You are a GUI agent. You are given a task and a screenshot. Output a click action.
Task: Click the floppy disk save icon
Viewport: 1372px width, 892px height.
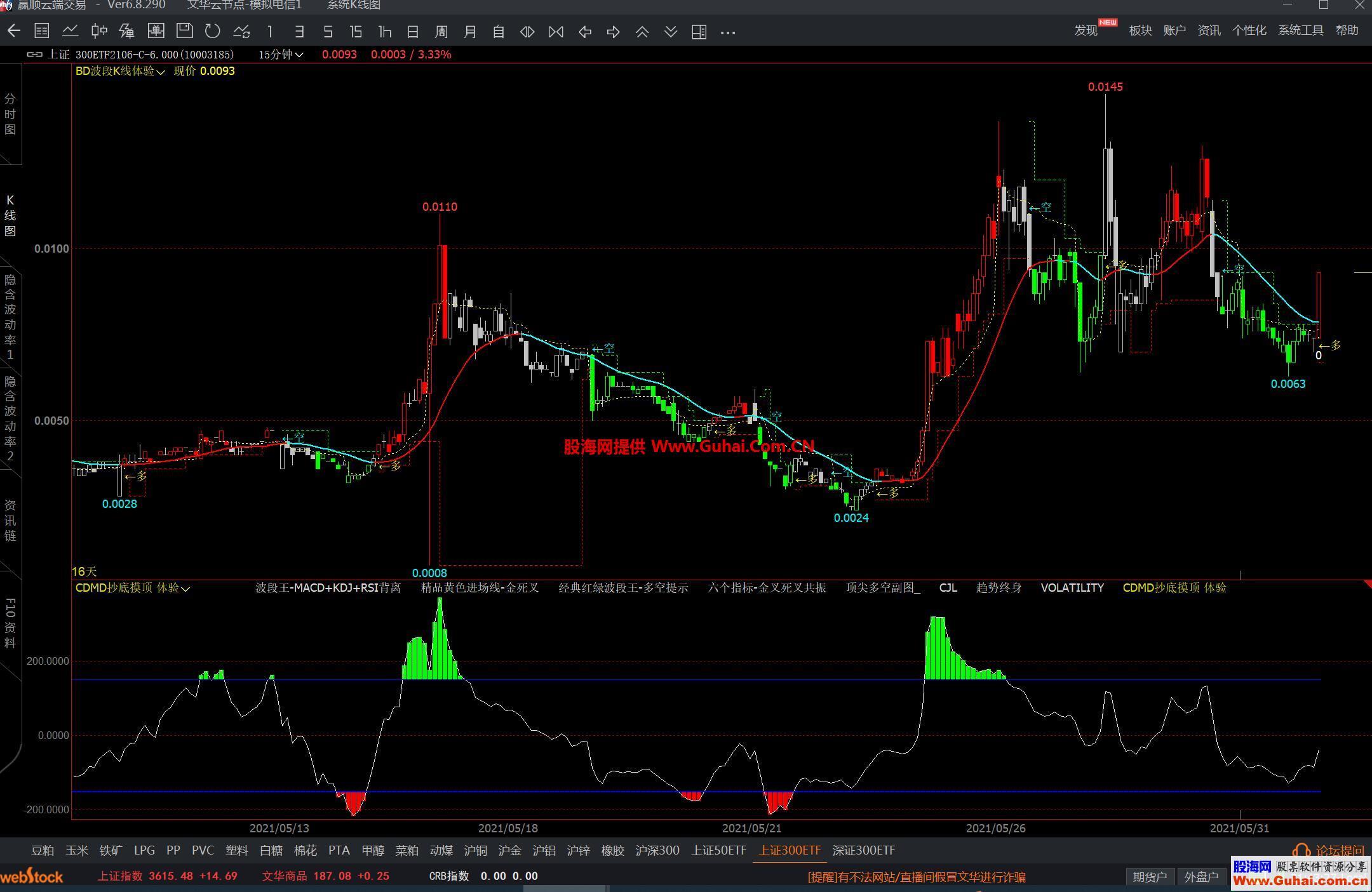[x=184, y=31]
